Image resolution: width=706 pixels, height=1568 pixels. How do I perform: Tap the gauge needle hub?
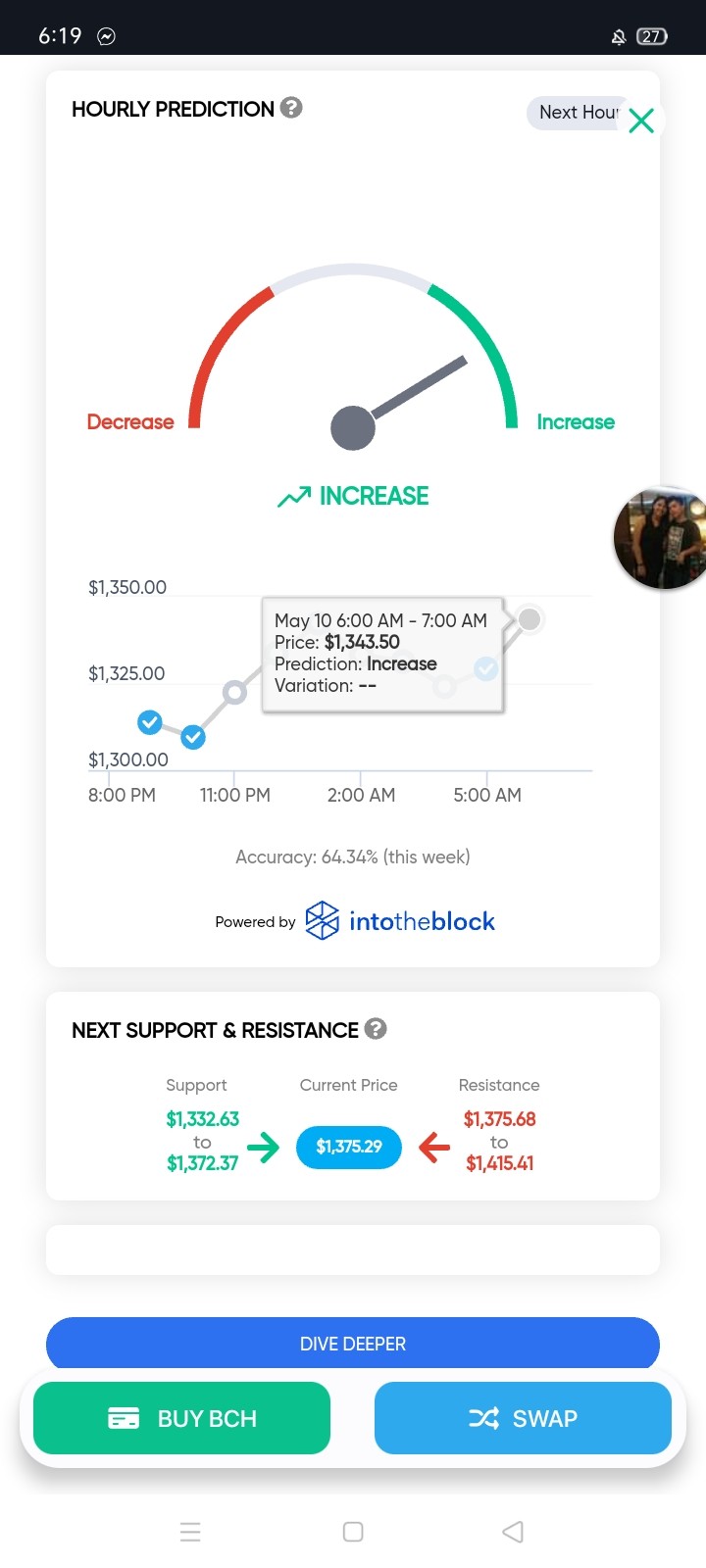point(353,428)
